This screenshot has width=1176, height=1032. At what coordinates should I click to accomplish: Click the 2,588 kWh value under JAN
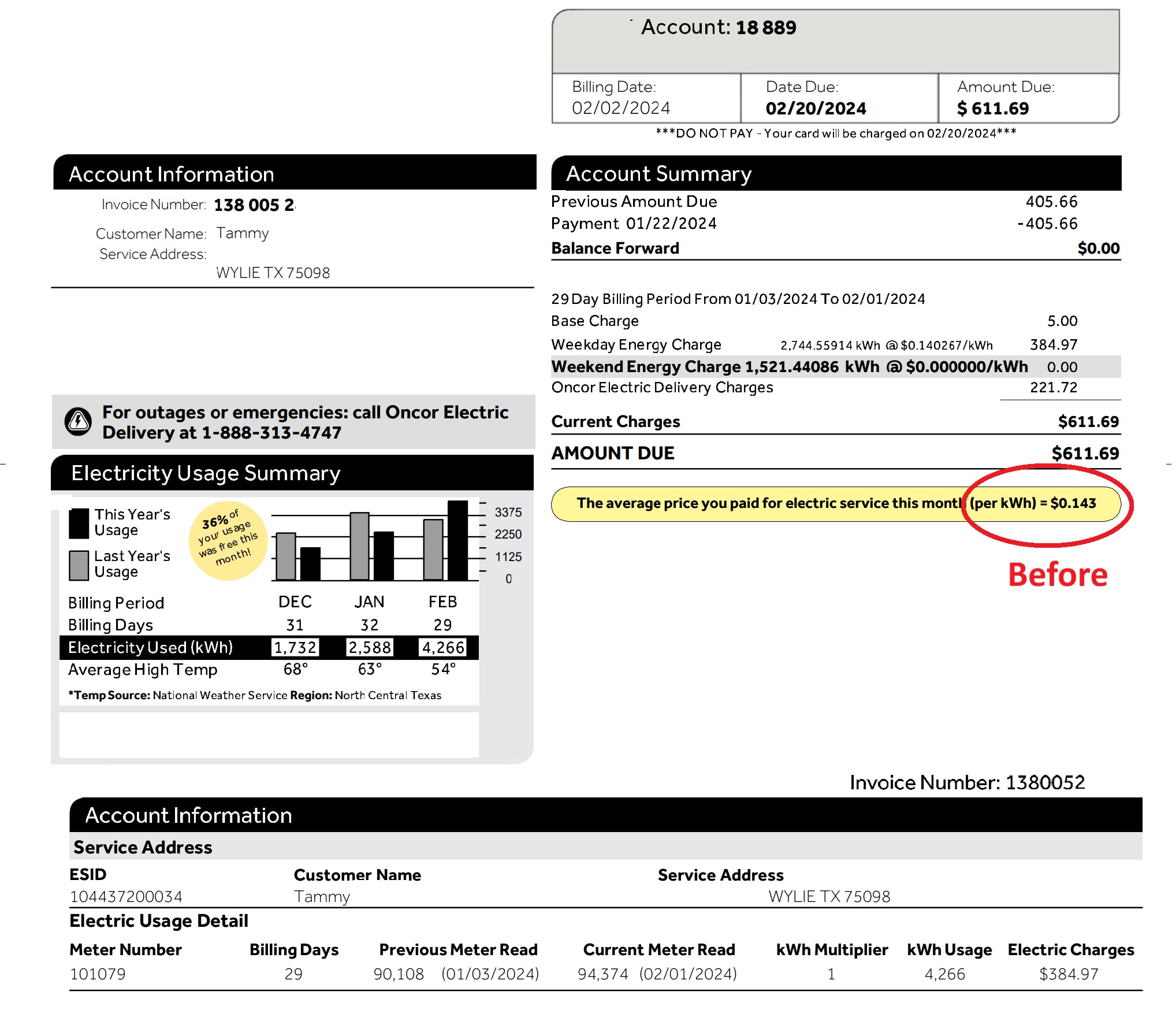click(370, 647)
